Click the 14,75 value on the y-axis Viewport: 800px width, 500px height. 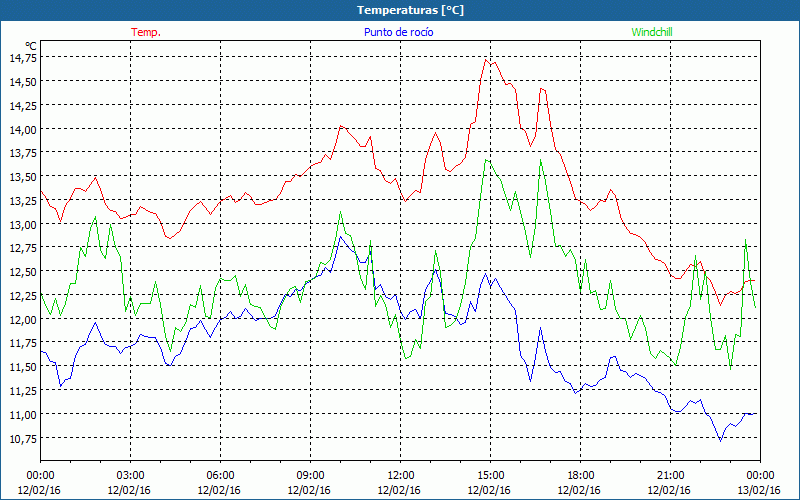pyautogui.click(x=23, y=58)
